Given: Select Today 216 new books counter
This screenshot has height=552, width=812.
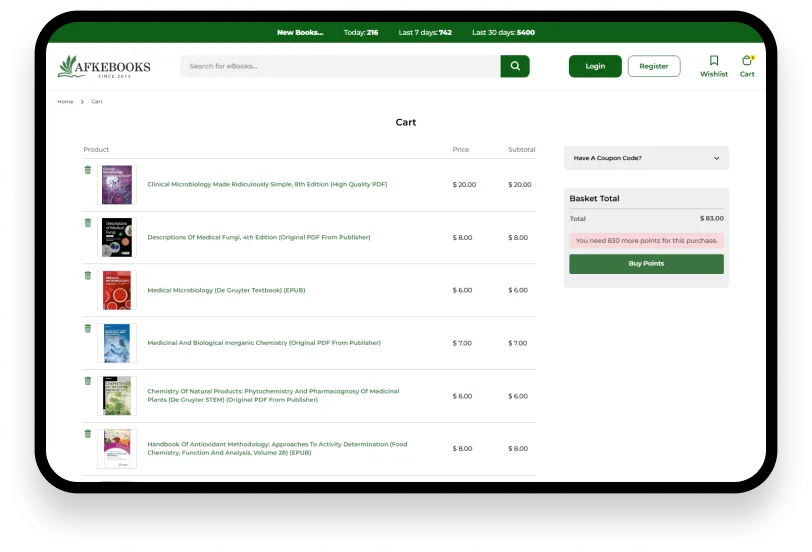Looking at the screenshot, I should coord(361,32).
